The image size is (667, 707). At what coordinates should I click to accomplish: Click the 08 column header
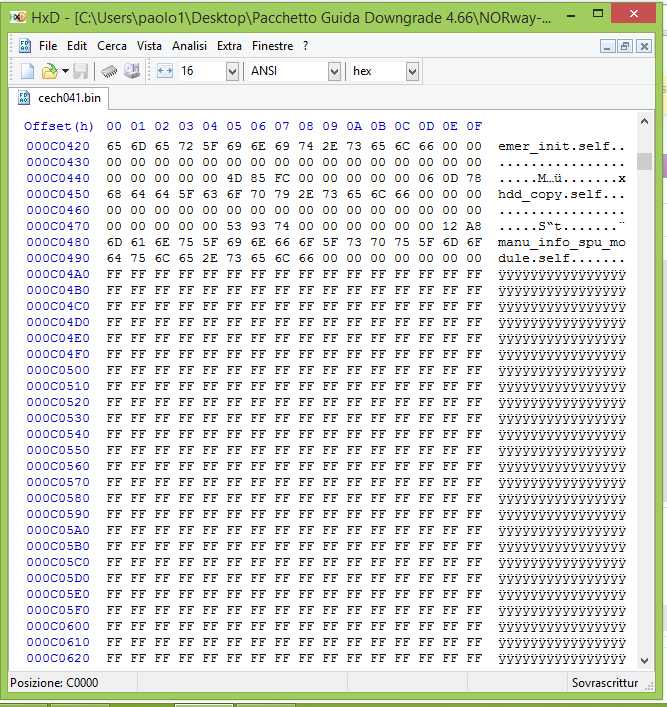(305, 126)
